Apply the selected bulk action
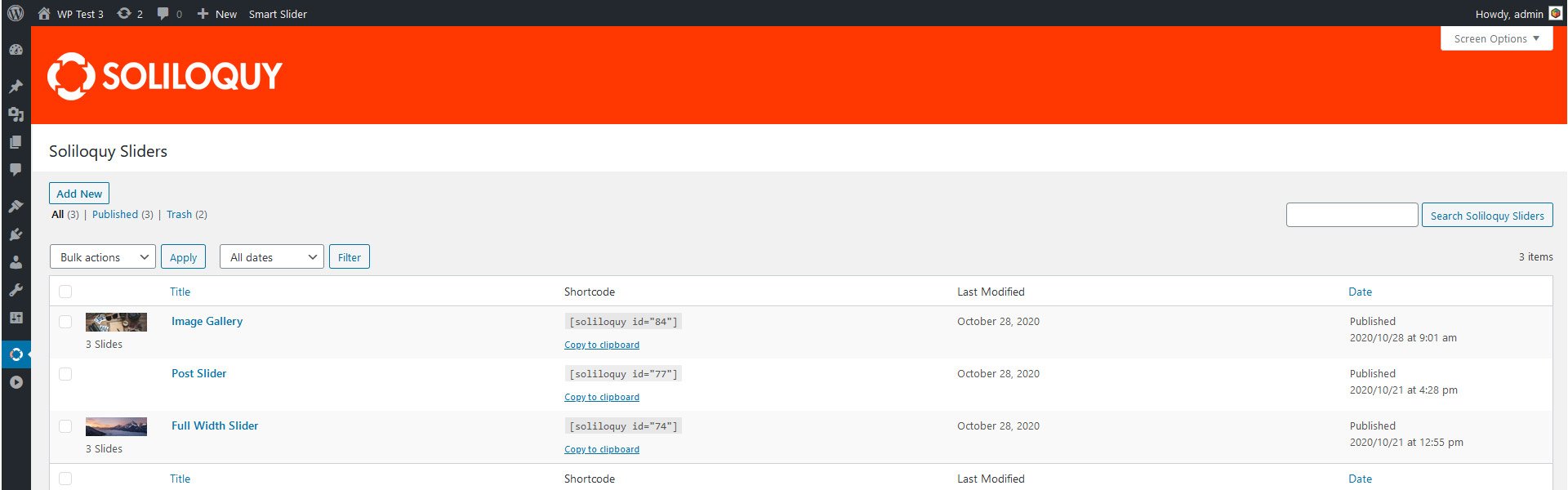1568x490 pixels. pyautogui.click(x=183, y=257)
